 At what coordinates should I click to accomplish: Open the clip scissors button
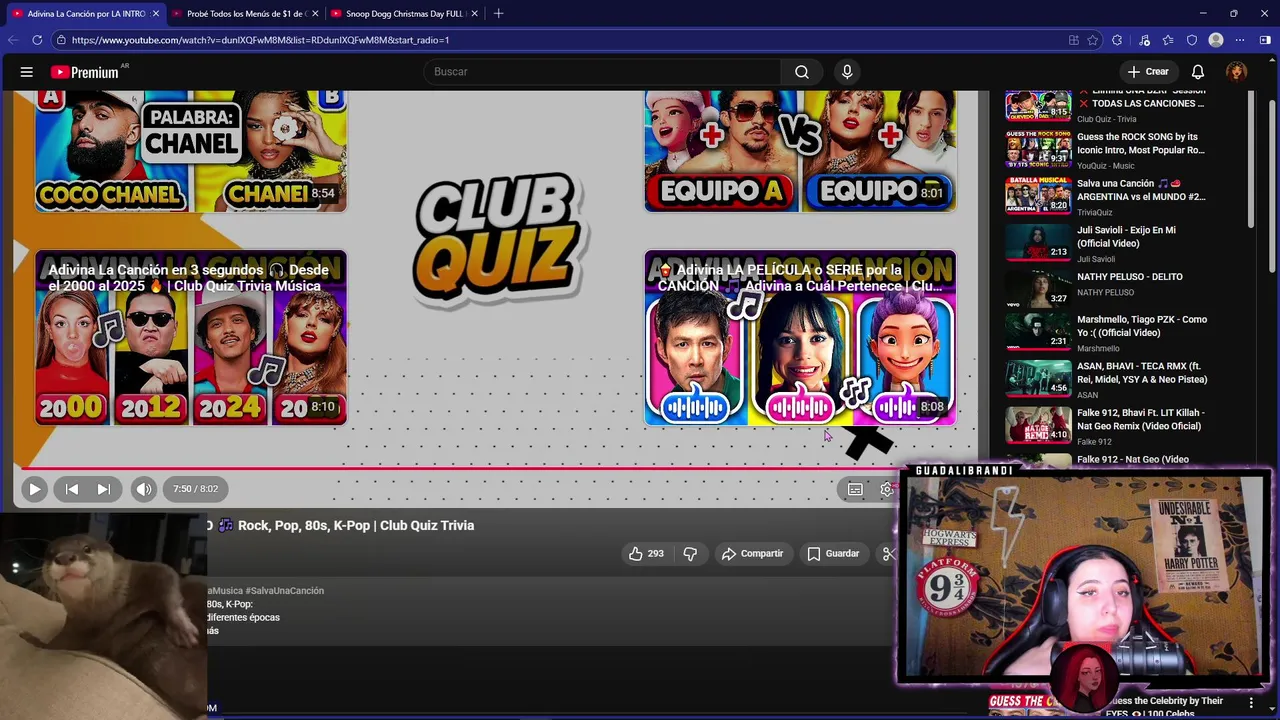[888, 553]
